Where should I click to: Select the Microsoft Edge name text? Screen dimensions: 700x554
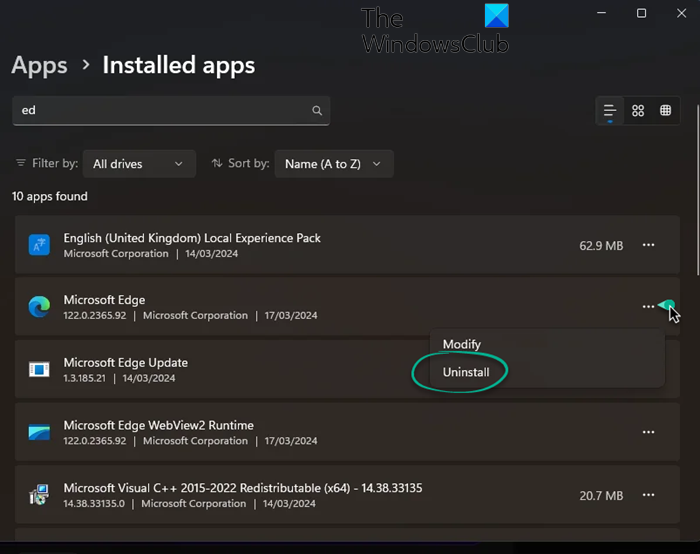(104, 300)
